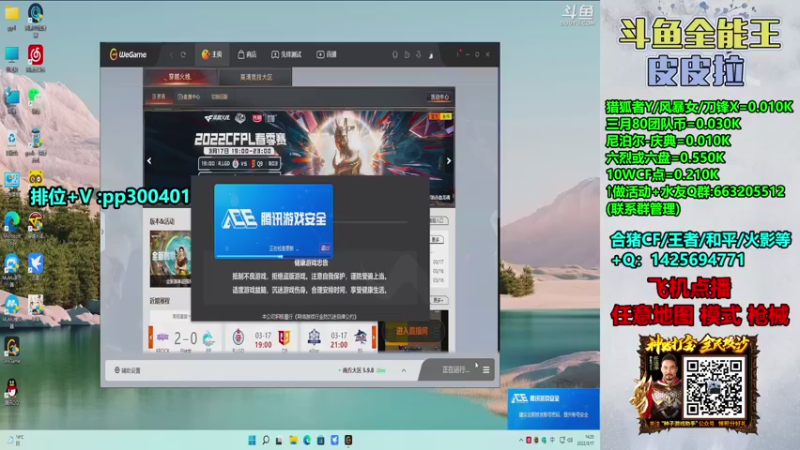Click the More button above the news list
800x450 pixels.
click(437, 239)
